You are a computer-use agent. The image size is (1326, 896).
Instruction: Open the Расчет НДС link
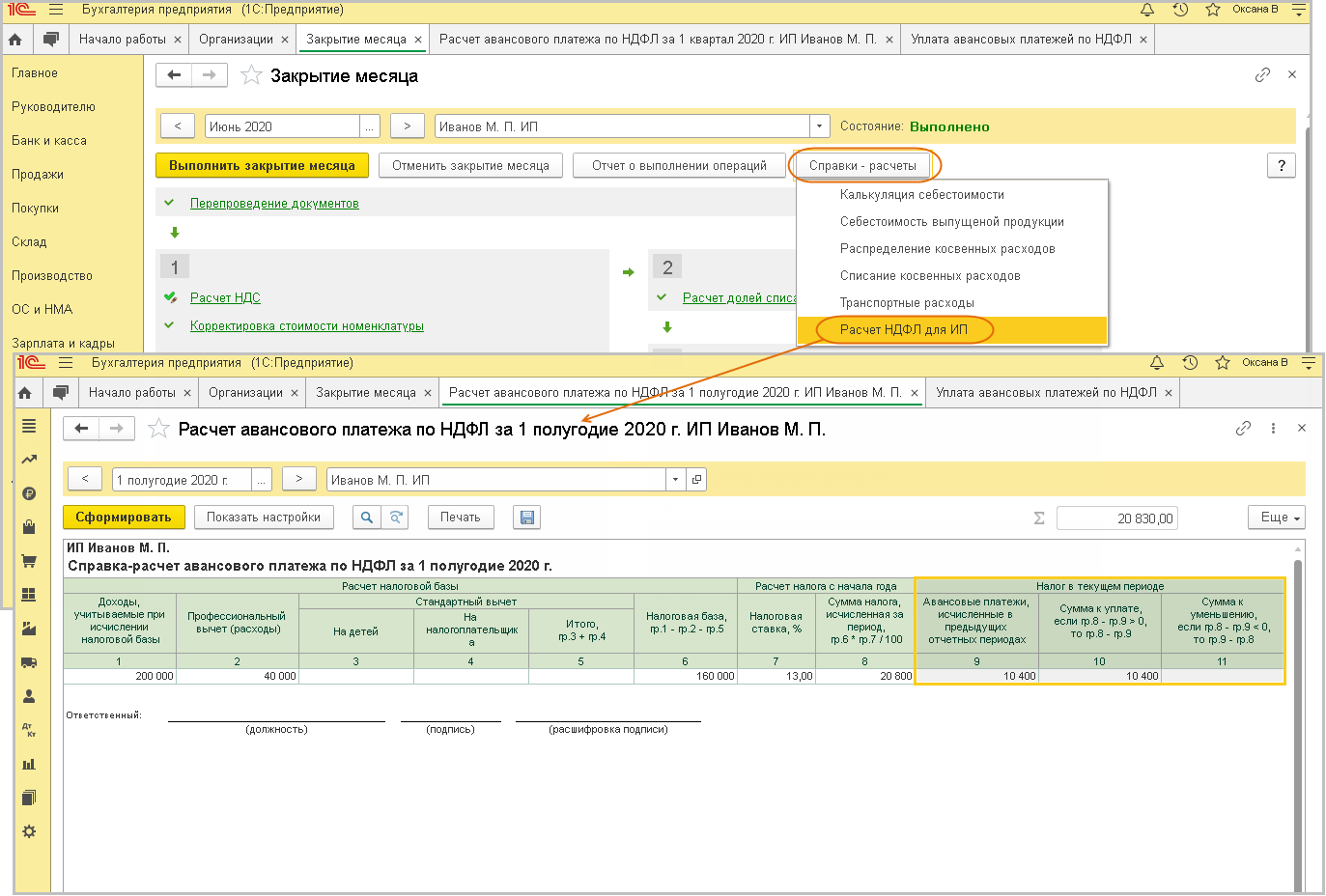[225, 298]
